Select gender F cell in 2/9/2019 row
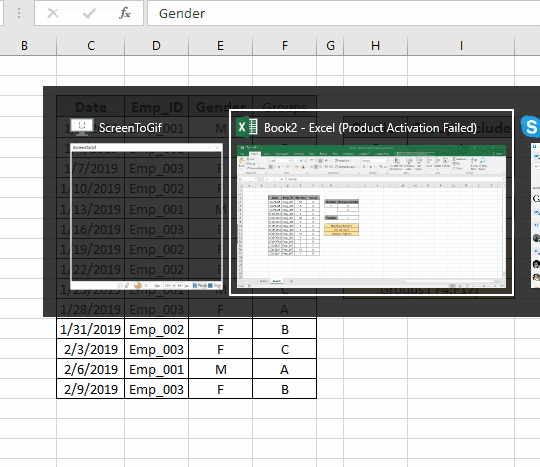 click(x=220, y=389)
